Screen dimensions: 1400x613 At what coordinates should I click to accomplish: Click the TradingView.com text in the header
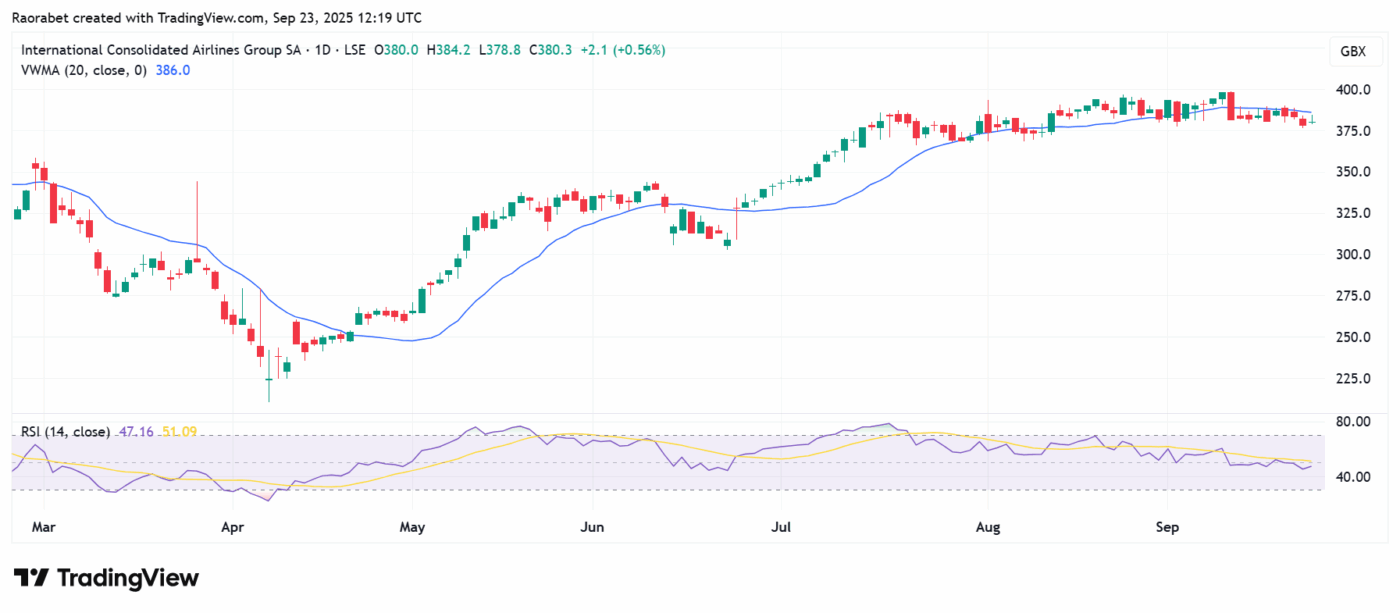(210, 17)
